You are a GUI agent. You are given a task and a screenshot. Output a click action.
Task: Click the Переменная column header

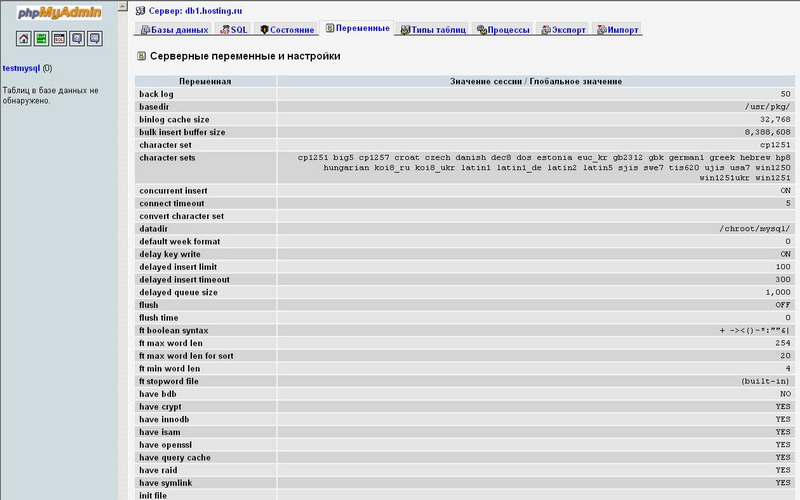pyautogui.click(x=205, y=81)
